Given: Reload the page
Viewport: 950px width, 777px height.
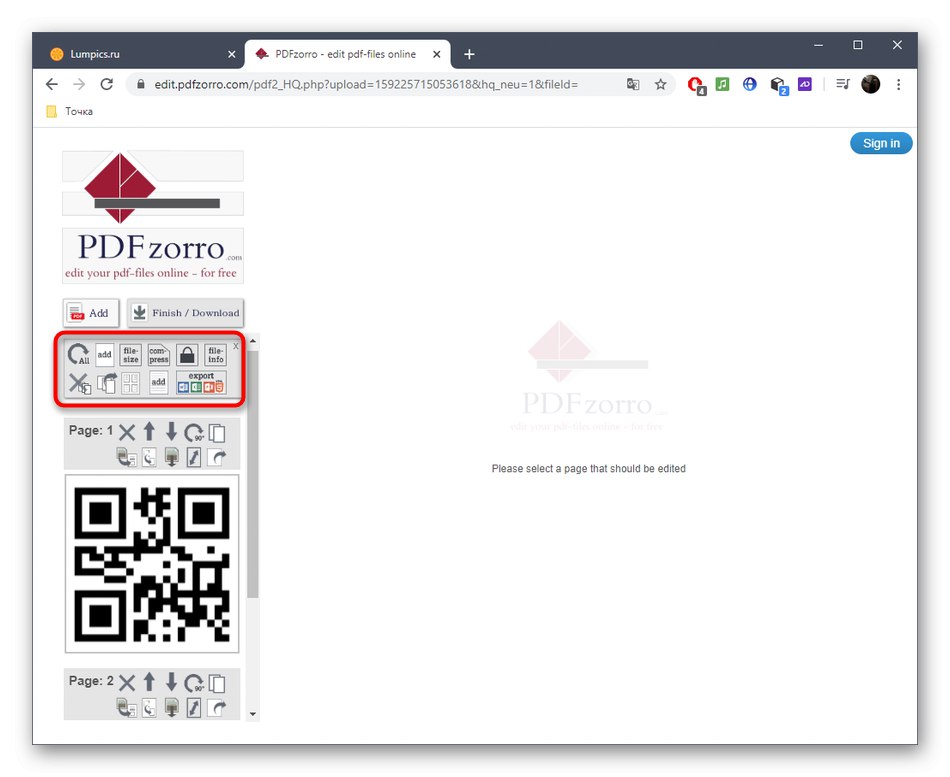Looking at the screenshot, I should pos(107,84).
